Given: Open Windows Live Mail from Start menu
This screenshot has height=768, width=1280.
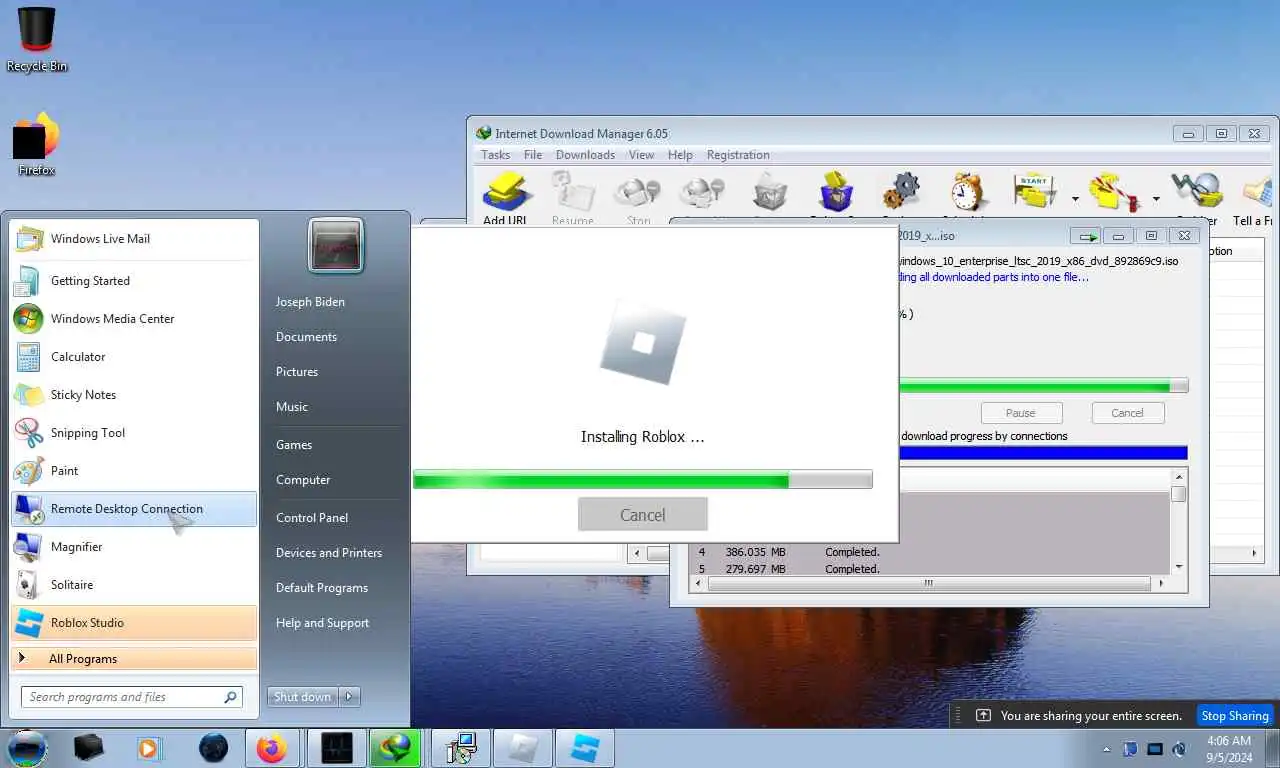Looking at the screenshot, I should 133,239.
